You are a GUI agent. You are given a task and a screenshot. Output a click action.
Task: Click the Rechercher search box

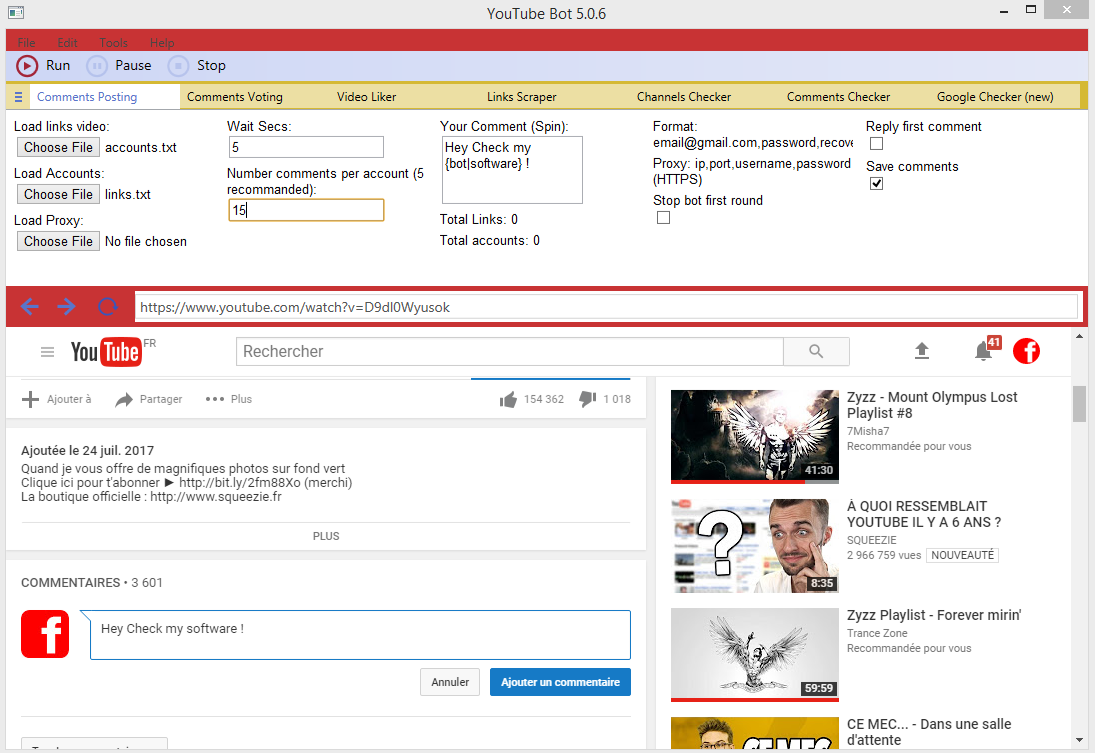[x=510, y=351]
